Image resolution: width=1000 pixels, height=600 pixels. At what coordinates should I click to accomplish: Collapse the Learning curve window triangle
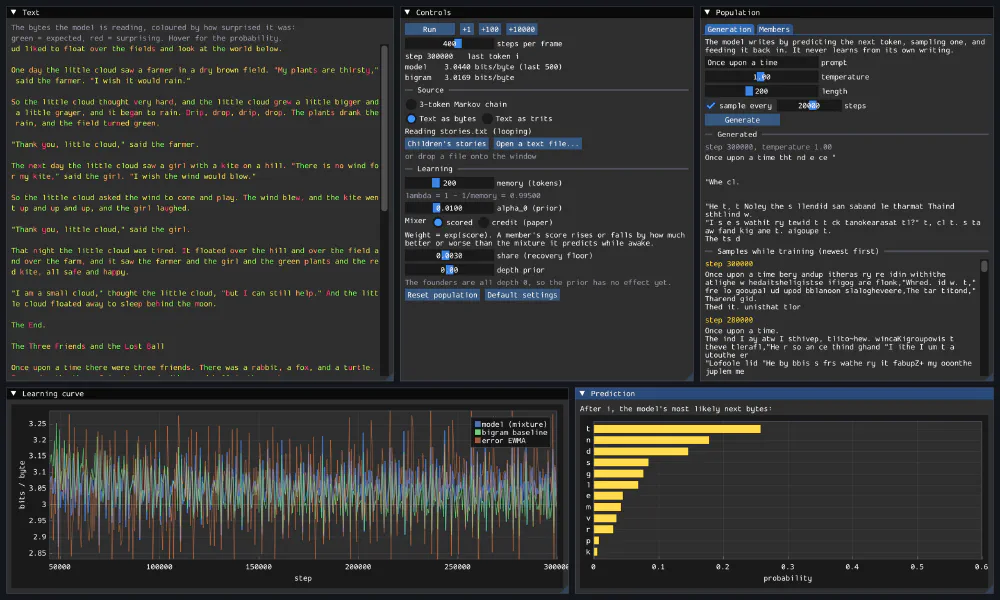point(13,393)
